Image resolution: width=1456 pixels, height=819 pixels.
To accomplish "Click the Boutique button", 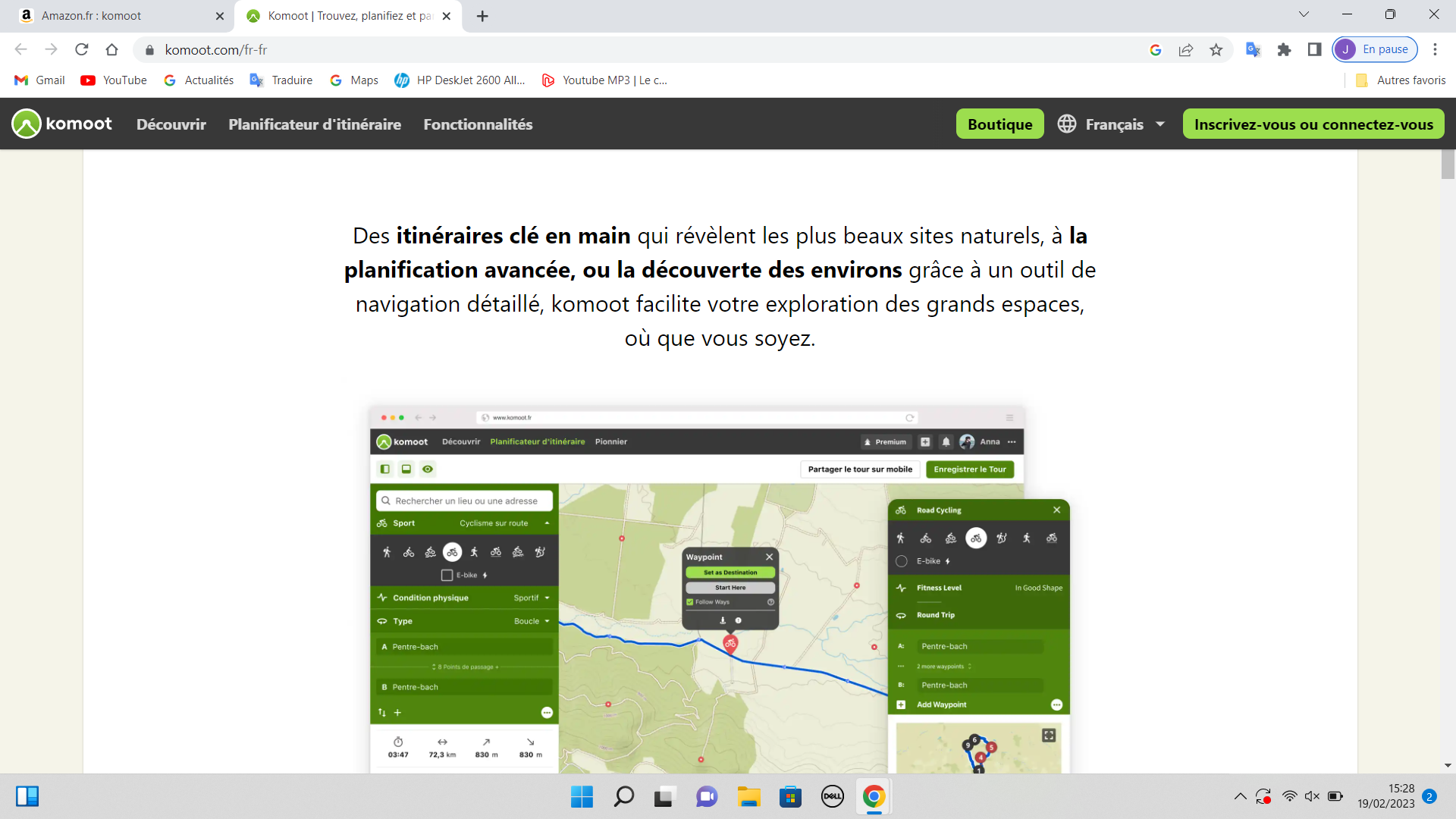I will coord(999,124).
